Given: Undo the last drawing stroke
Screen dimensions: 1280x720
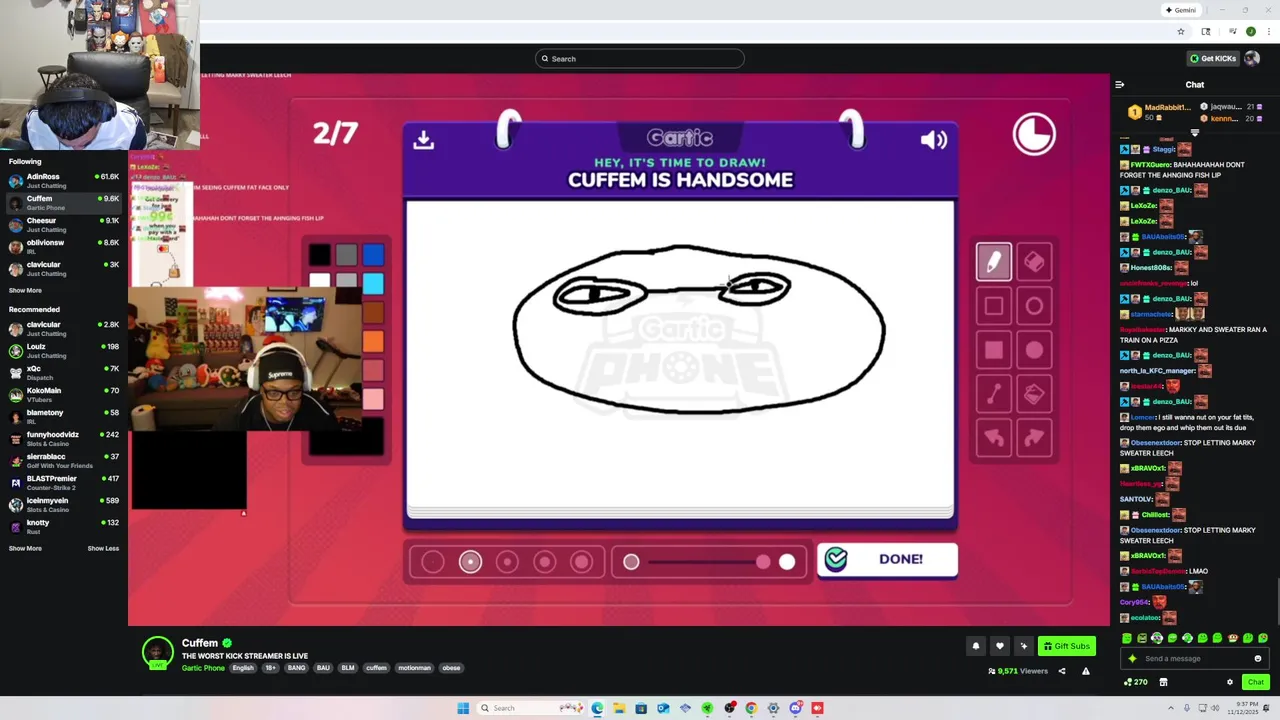Looking at the screenshot, I should click(x=994, y=438).
